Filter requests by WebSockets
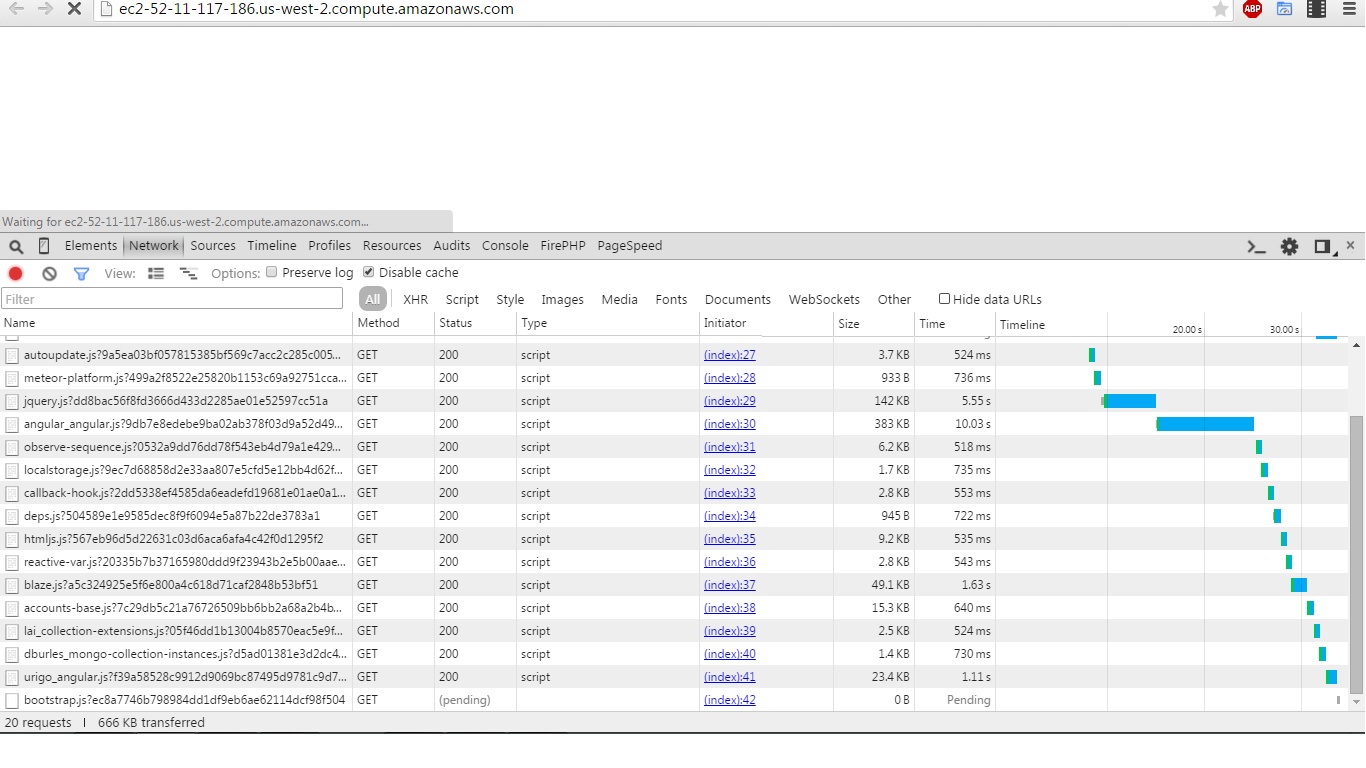Image resolution: width=1366 pixels, height=768 pixels. [x=824, y=300]
